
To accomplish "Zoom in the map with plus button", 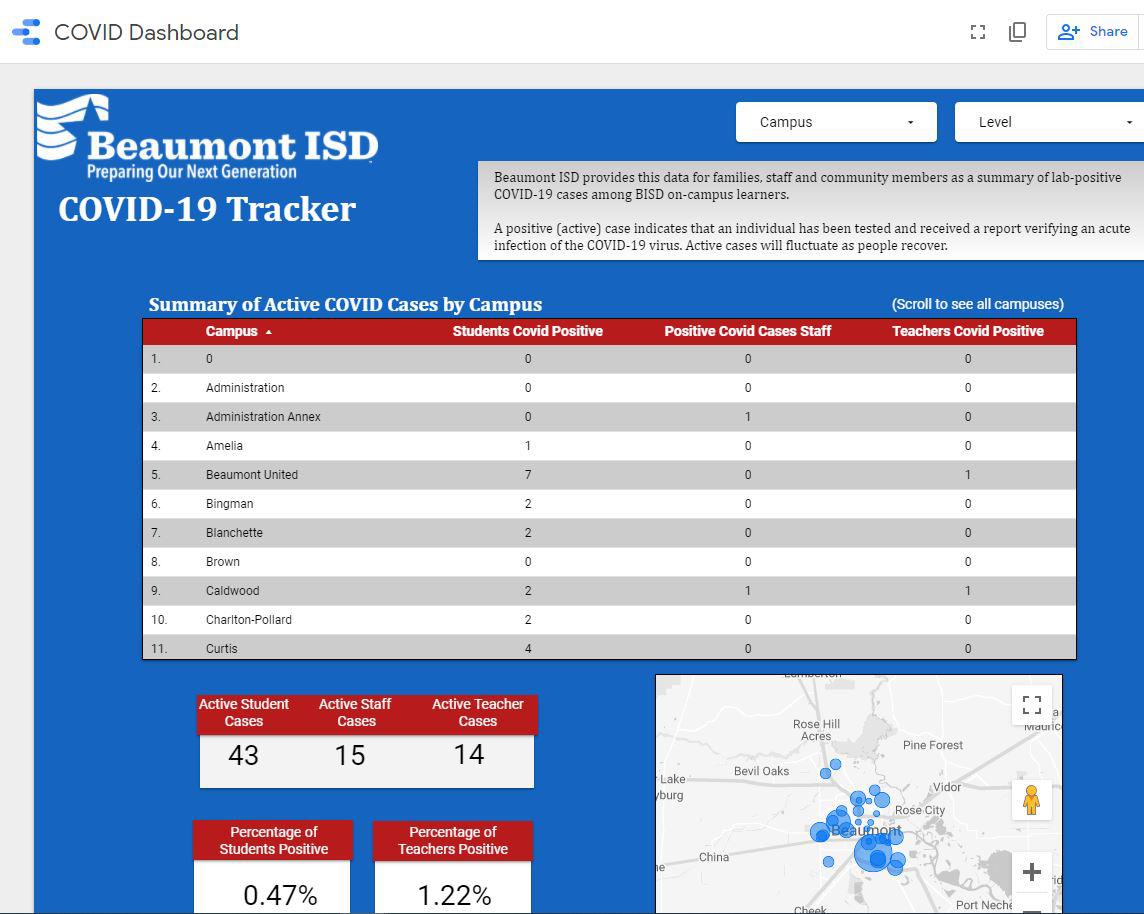I will point(1032,872).
